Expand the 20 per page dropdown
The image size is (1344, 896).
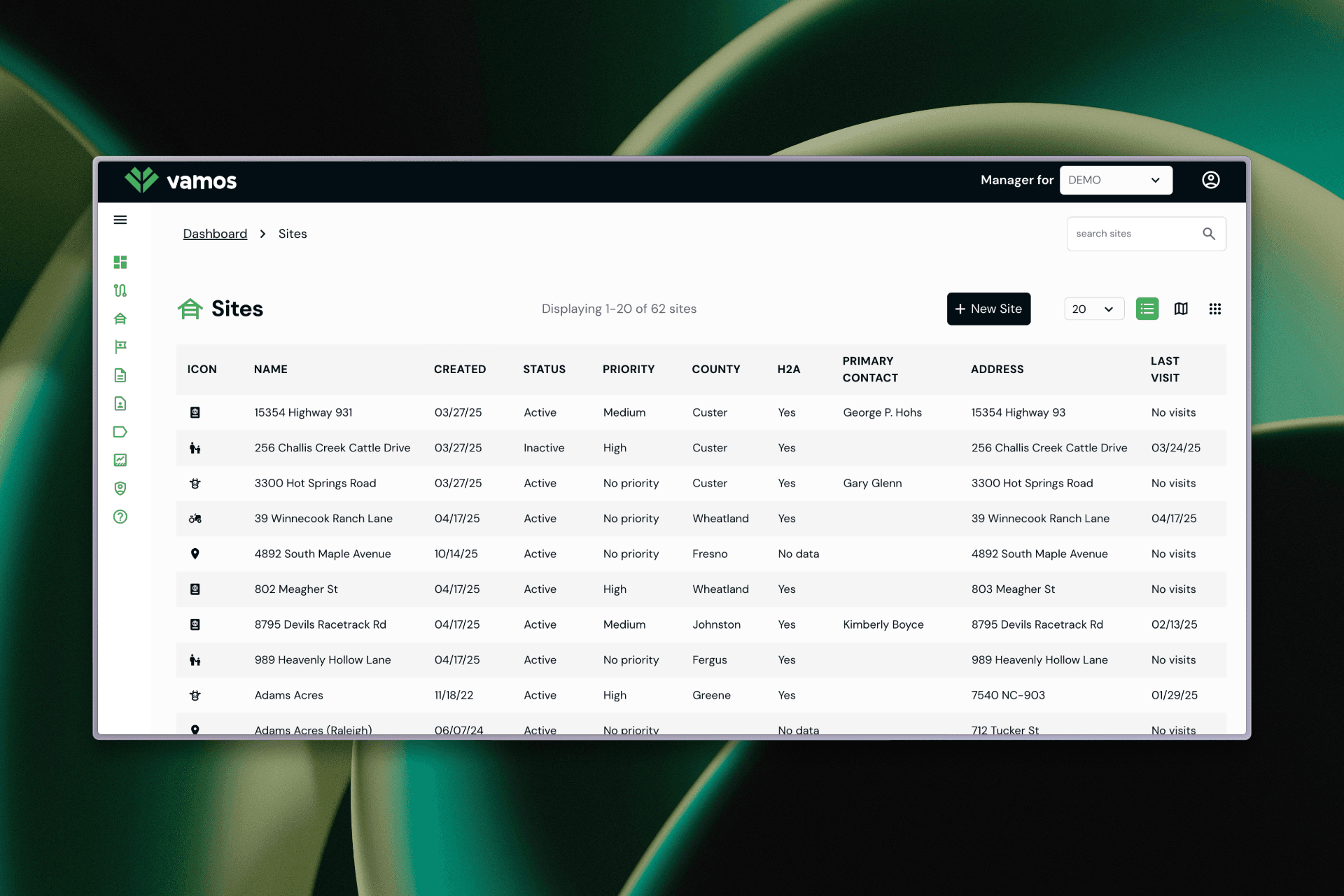(1093, 309)
